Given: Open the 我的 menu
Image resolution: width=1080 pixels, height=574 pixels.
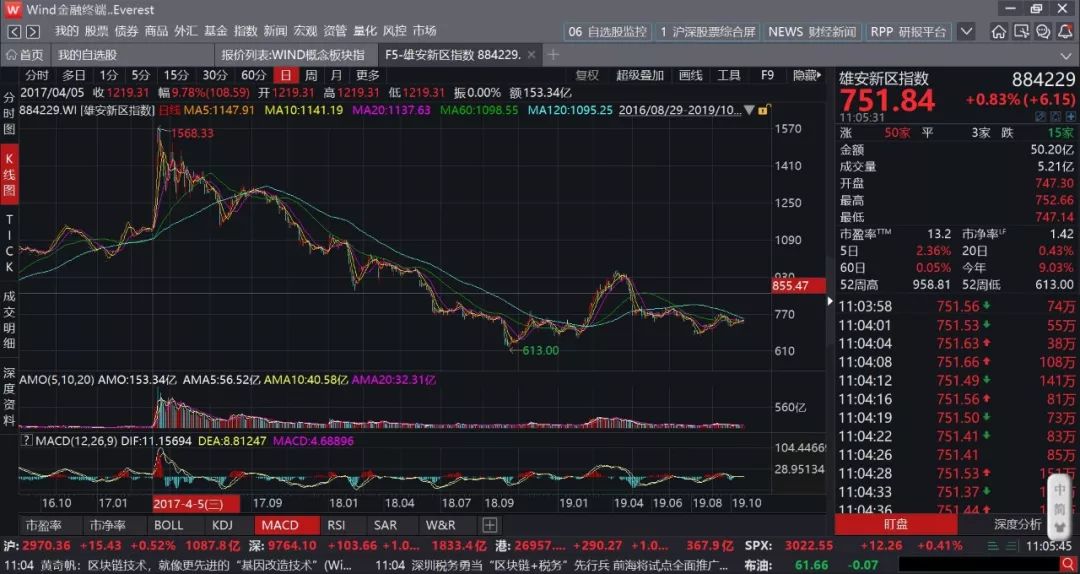Looking at the screenshot, I should pos(67,31).
